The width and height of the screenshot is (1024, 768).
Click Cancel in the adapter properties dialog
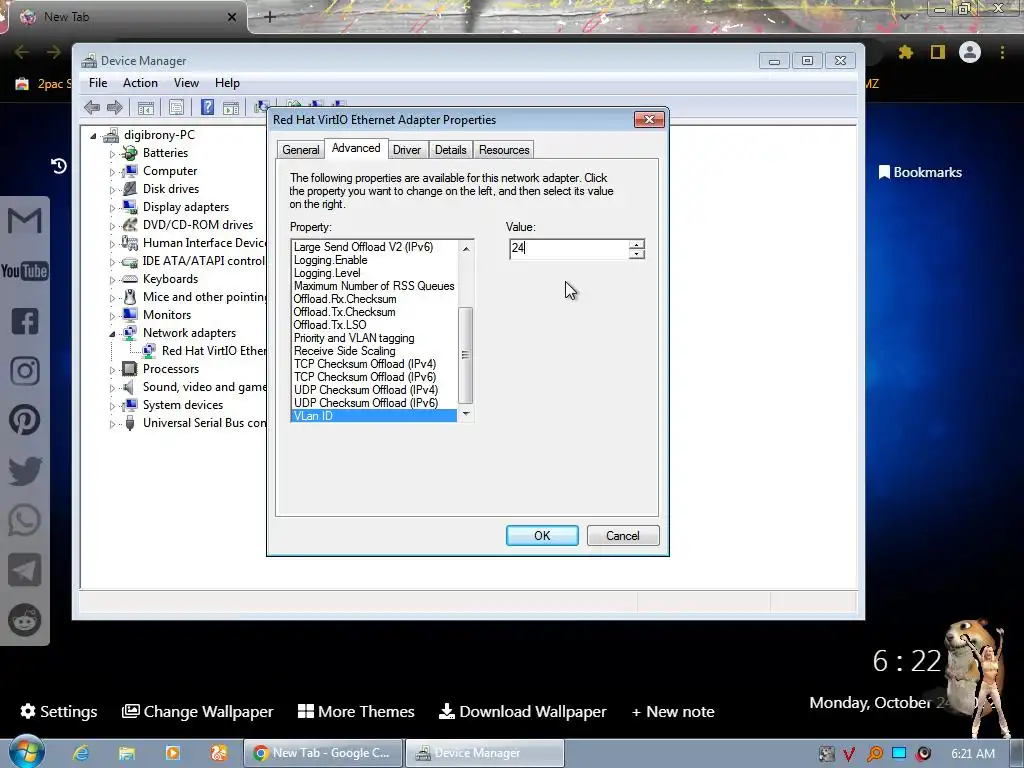pyautogui.click(x=623, y=536)
